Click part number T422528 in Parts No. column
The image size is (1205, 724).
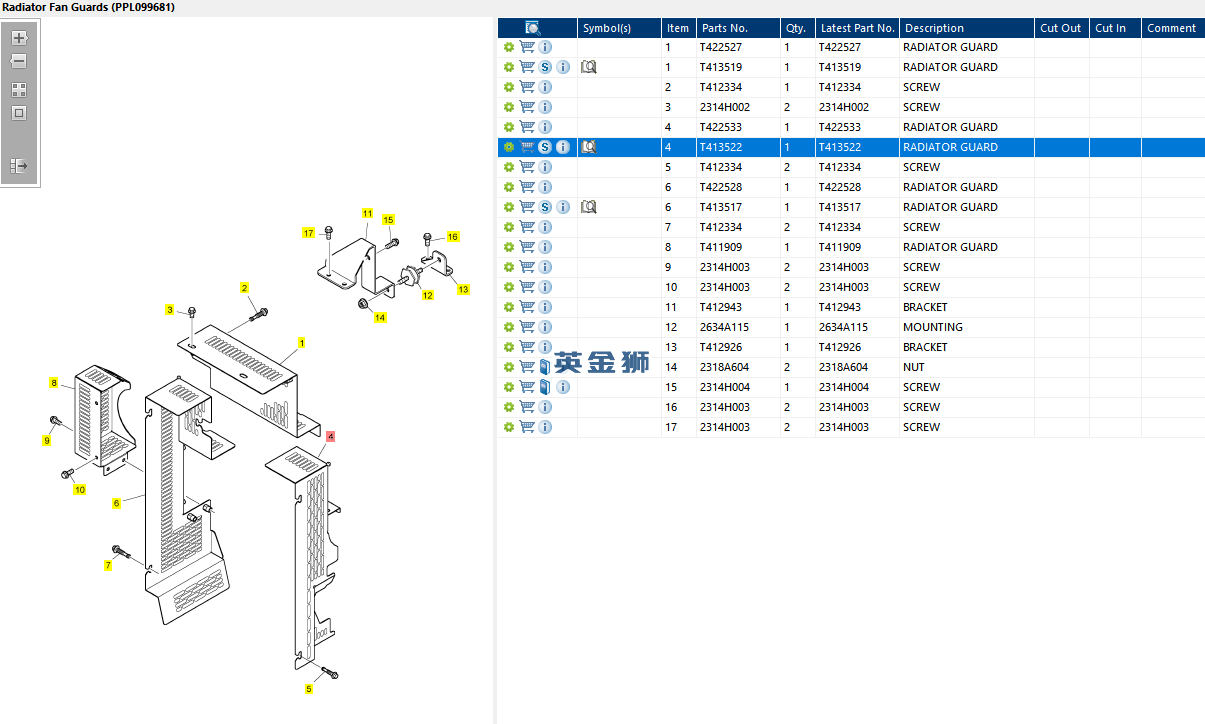pyautogui.click(x=721, y=187)
